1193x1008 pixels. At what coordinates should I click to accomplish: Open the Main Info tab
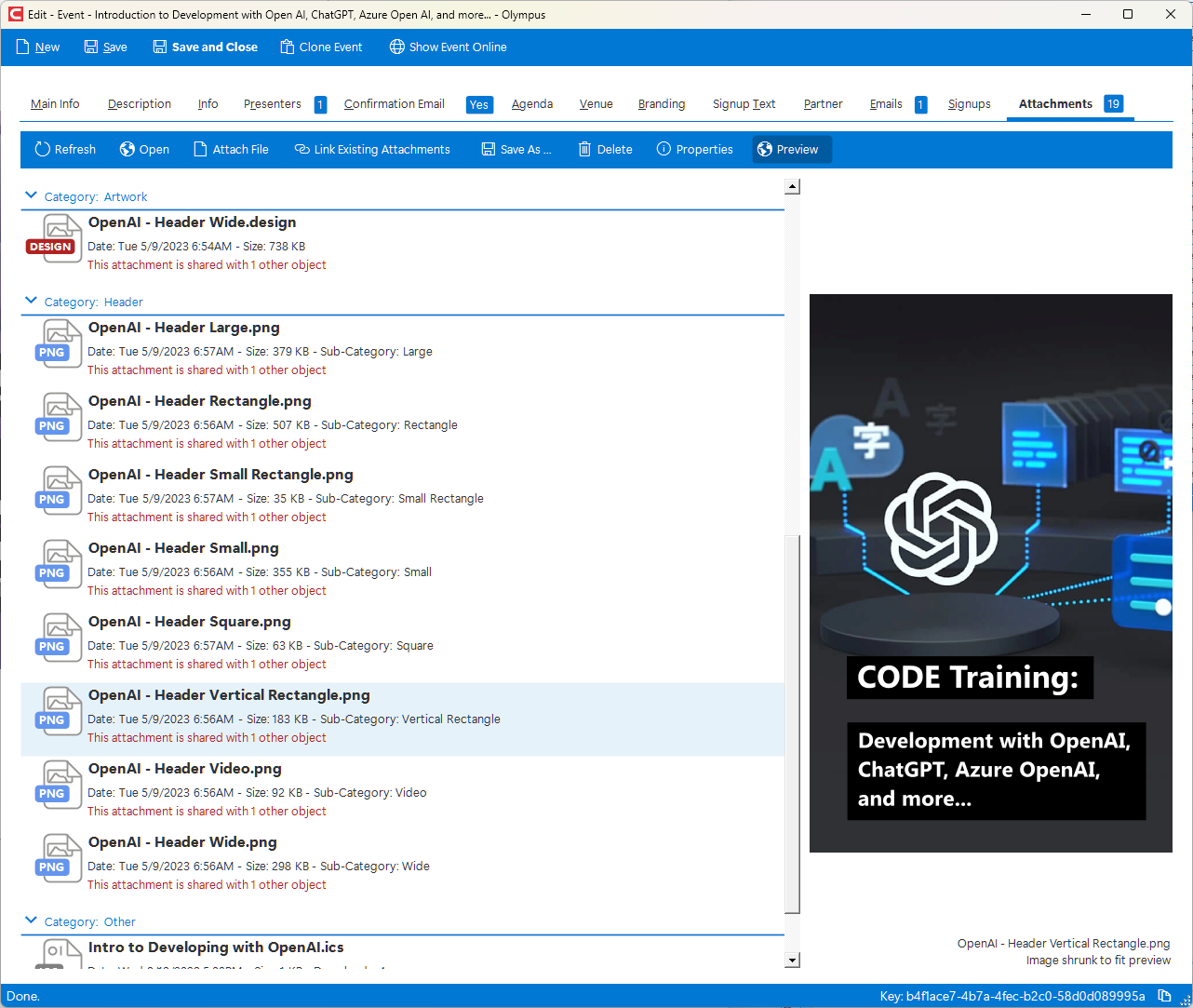click(x=55, y=104)
